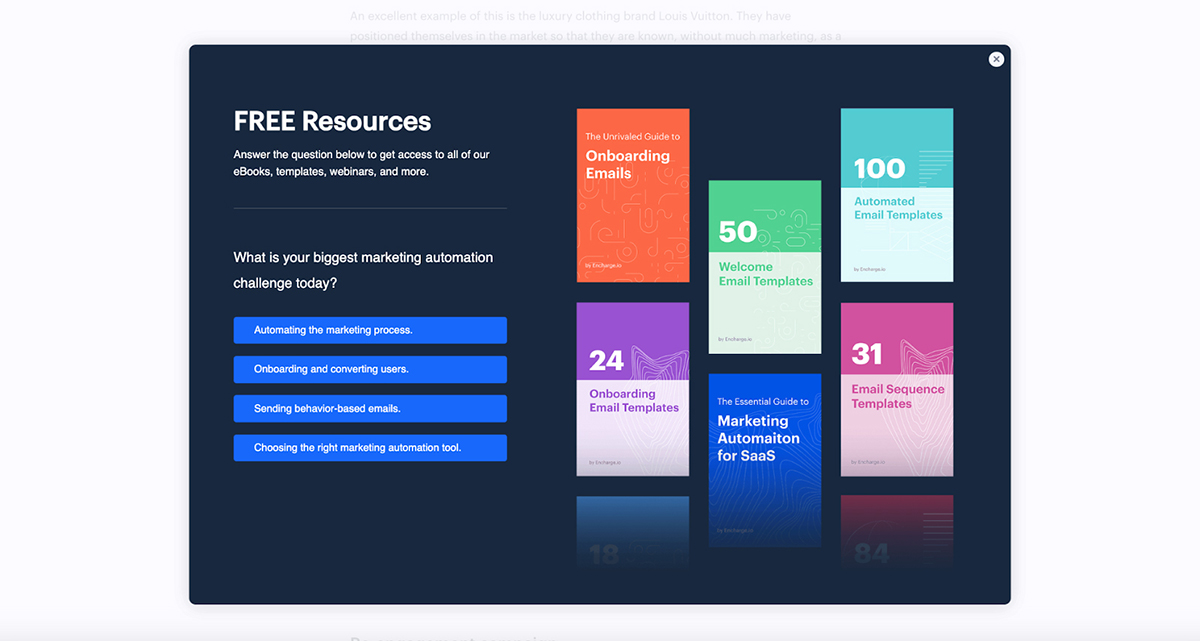The image size is (1200, 641).
Task: View the 100 Automated Email Templates resource
Action: pos(896,194)
